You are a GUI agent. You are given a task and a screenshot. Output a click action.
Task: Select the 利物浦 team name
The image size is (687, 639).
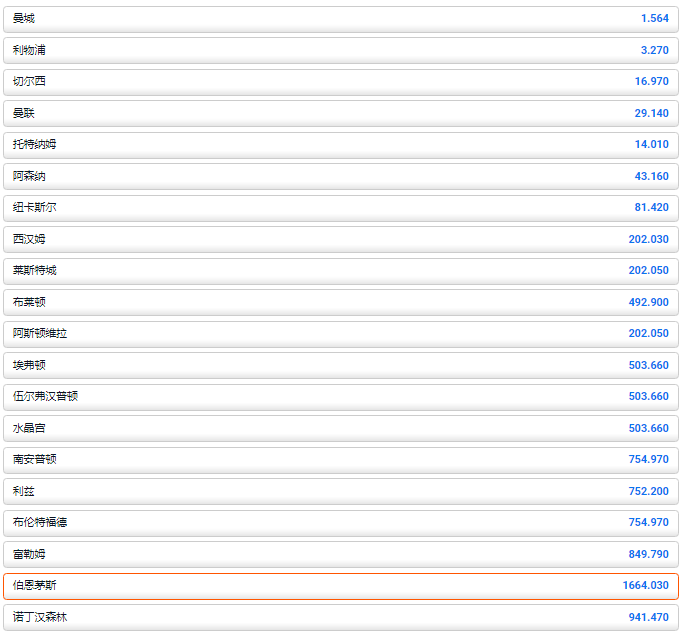[x=29, y=50]
